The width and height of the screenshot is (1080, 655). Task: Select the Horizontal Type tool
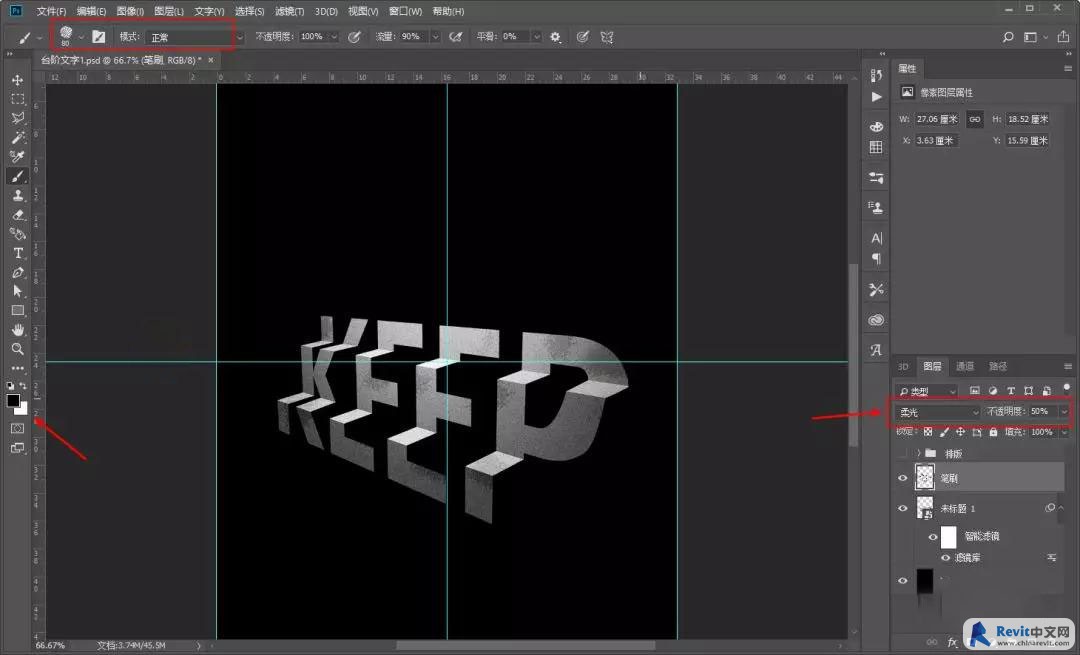[x=18, y=253]
